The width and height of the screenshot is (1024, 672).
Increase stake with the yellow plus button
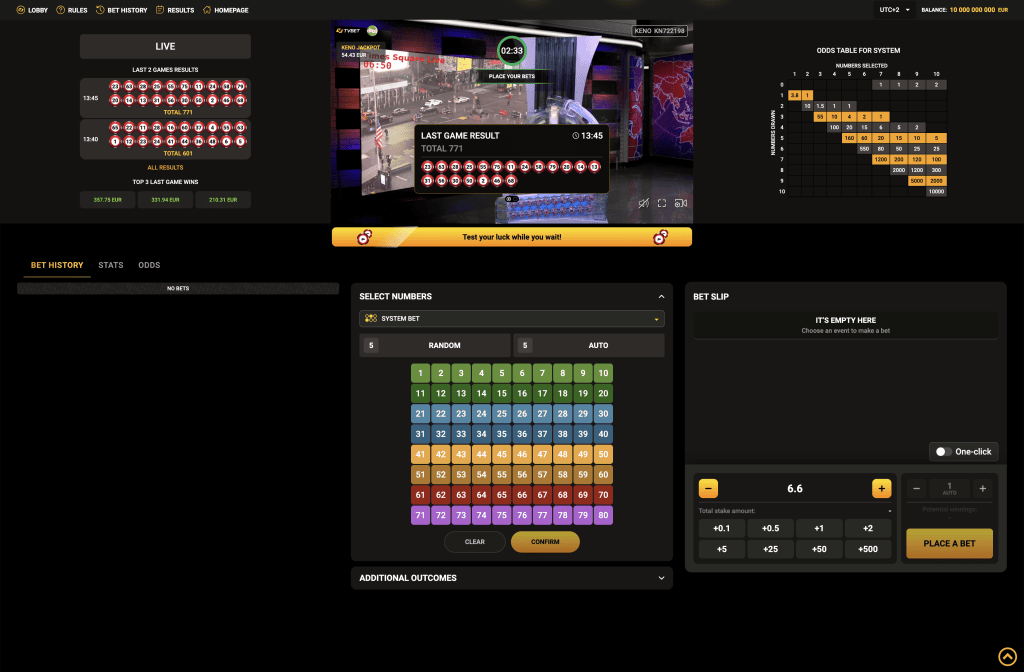881,488
